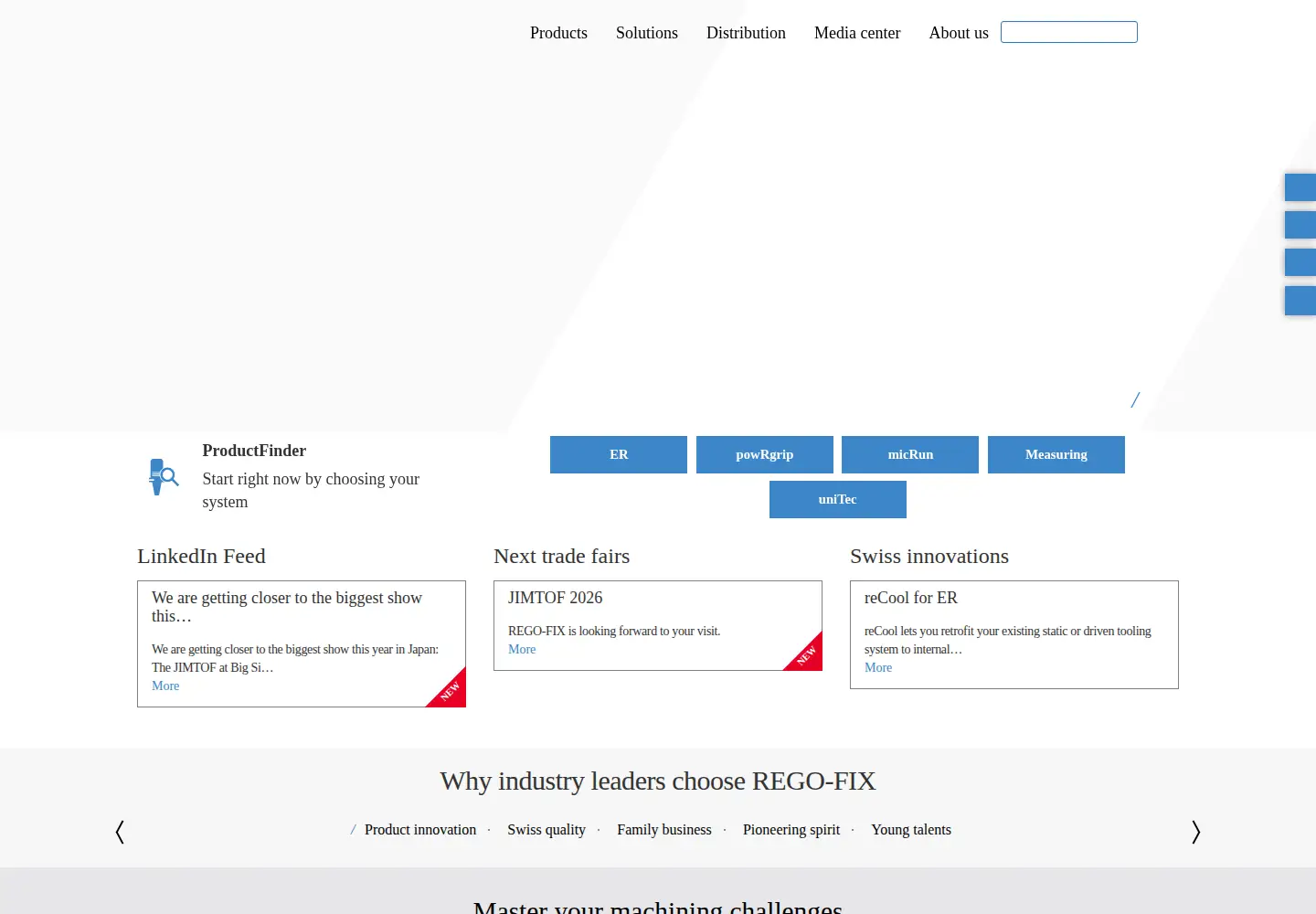1316x914 pixels.
Task: Click the topmost blue side tab at right edge
Action: (1300, 187)
